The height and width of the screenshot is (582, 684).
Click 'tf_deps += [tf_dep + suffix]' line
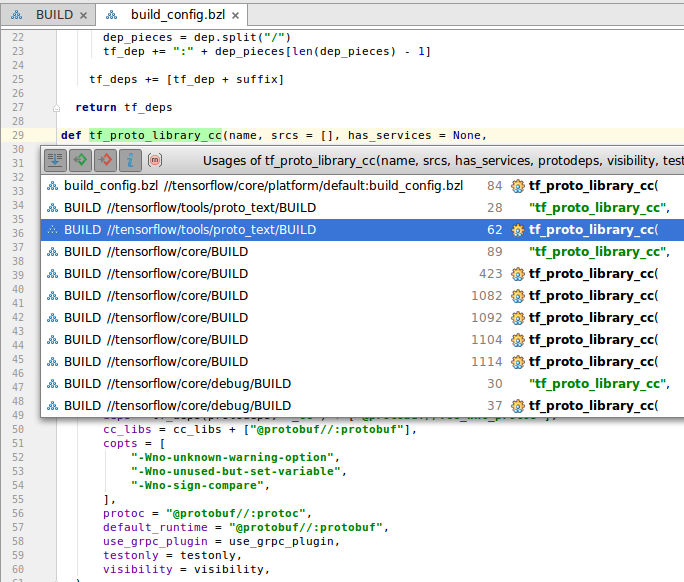(x=187, y=79)
